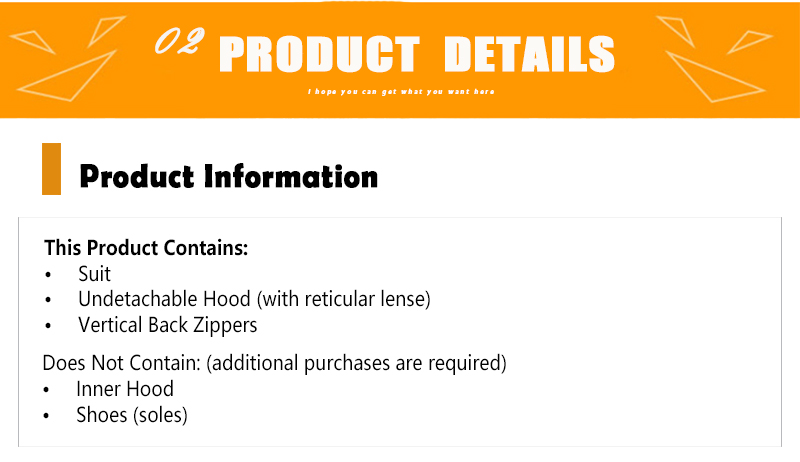The height and width of the screenshot is (462, 800).
Task: Click the 'This Product Contains:' label
Action: point(146,248)
